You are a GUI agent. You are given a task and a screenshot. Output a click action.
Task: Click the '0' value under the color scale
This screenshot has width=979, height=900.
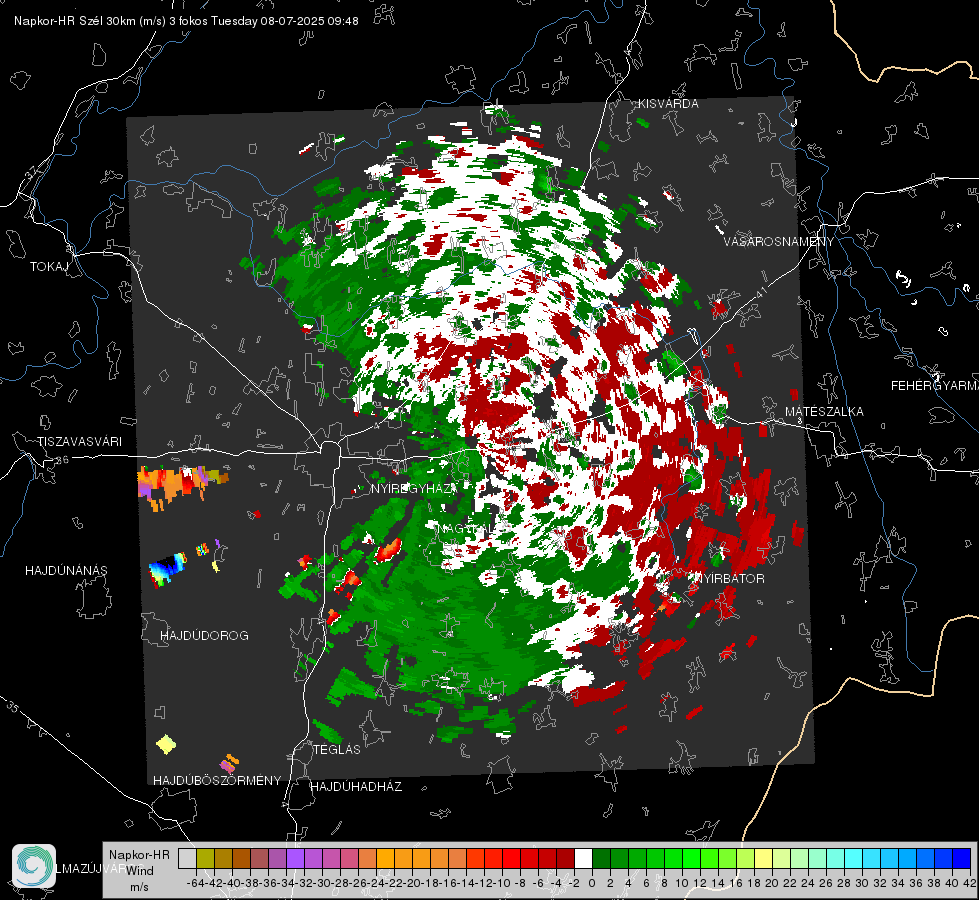[592, 883]
